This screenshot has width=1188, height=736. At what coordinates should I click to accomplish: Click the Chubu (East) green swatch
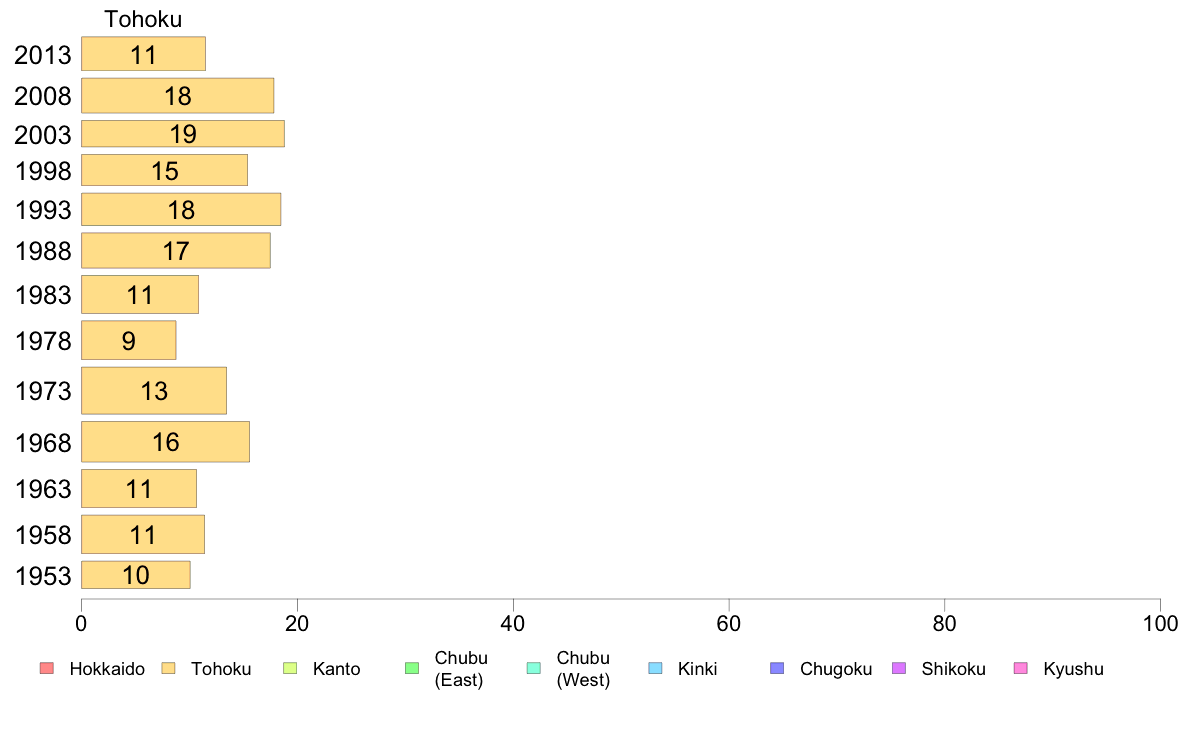tap(412, 668)
